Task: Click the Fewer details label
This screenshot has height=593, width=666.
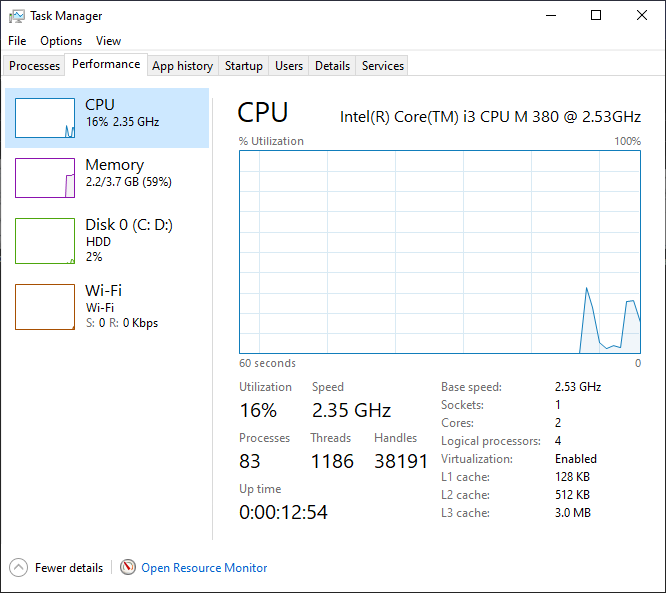Action: [69, 568]
